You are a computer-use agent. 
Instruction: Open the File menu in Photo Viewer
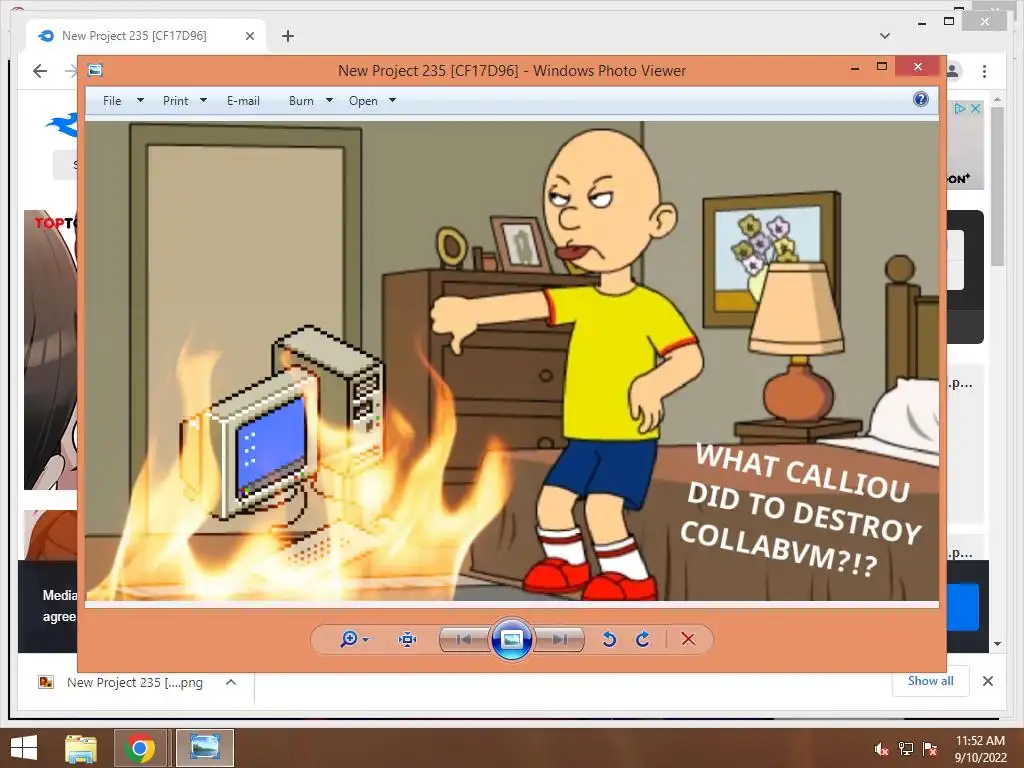[x=112, y=101]
